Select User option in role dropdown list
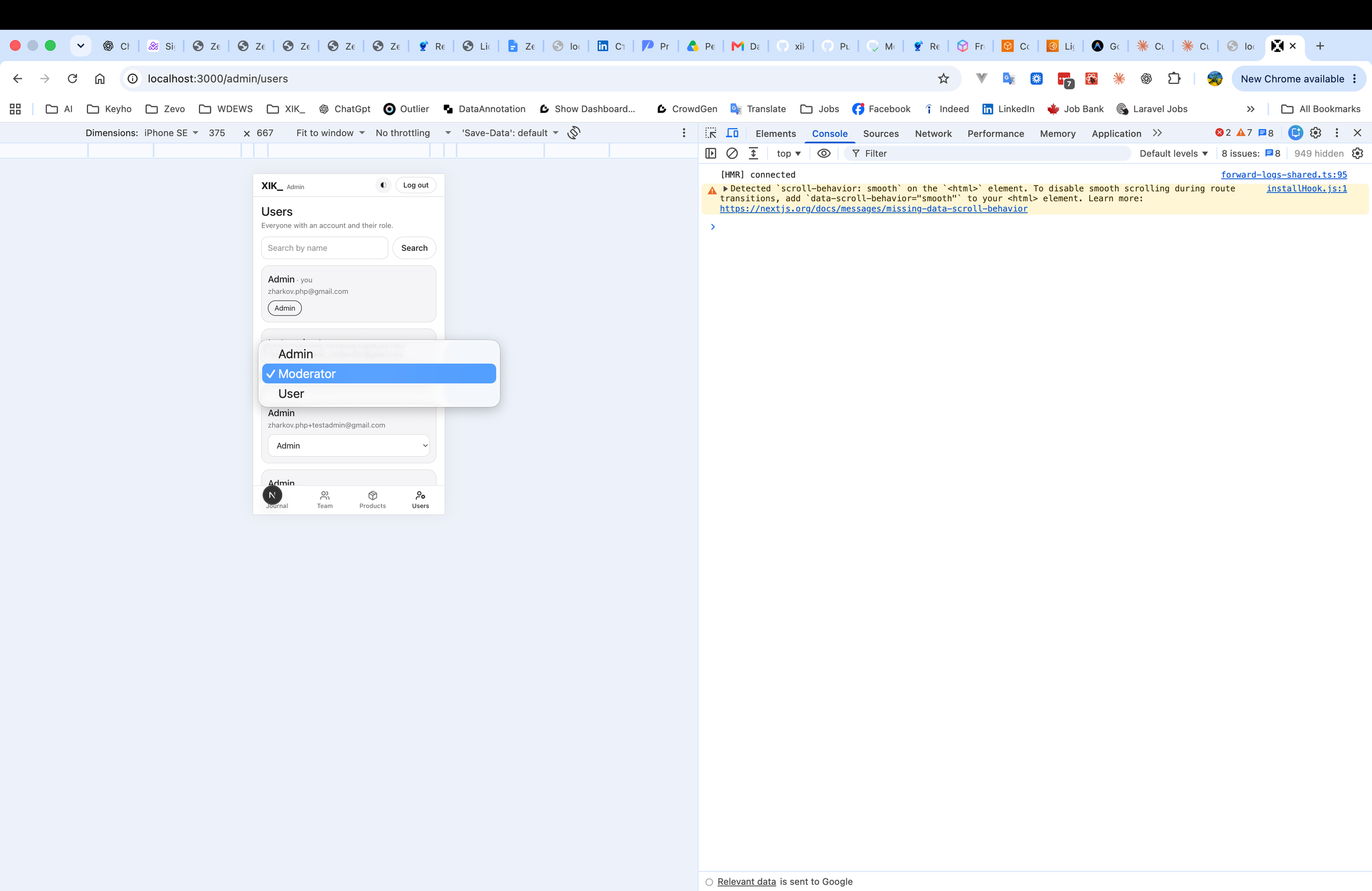The image size is (1372, 891). tap(379, 394)
